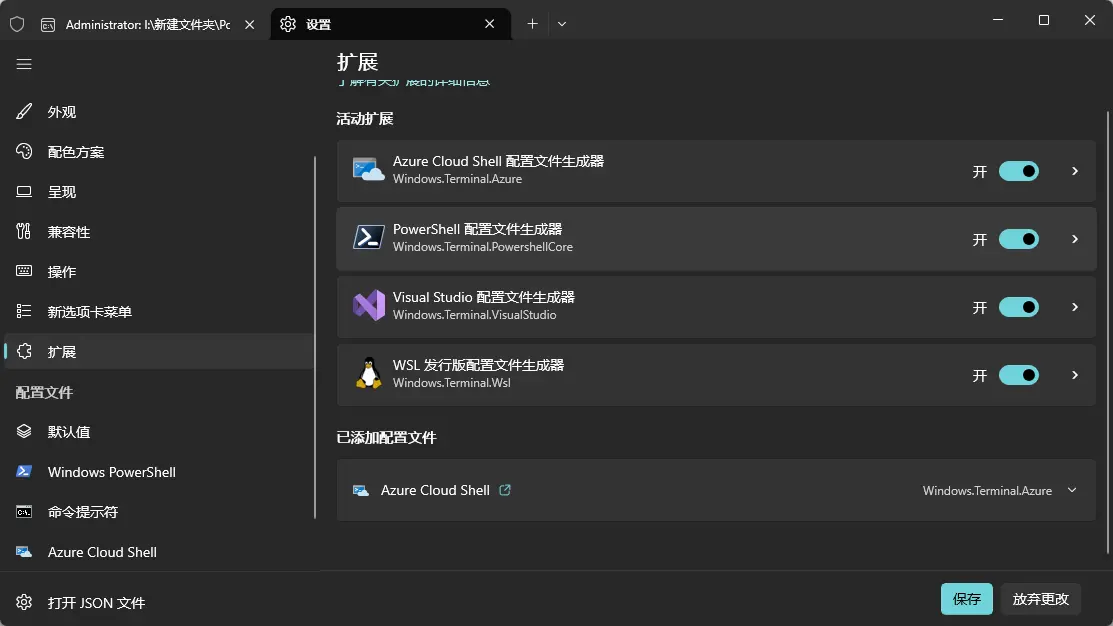Open the new-tab dropdown arrow
Image resolution: width=1113 pixels, height=626 pixels.
click(x=562, y=24)
